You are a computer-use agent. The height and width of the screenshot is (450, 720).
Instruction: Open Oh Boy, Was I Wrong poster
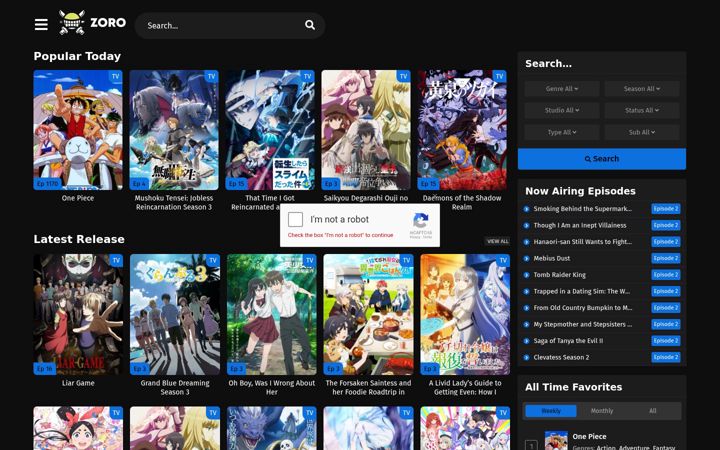272,315
